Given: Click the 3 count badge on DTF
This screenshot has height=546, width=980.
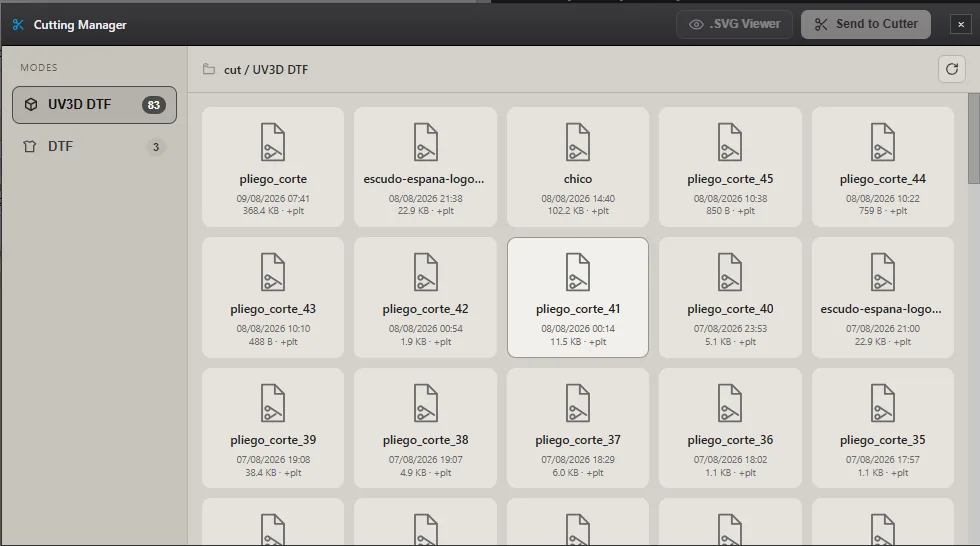Looking at the screenshot, I should 156,147.
